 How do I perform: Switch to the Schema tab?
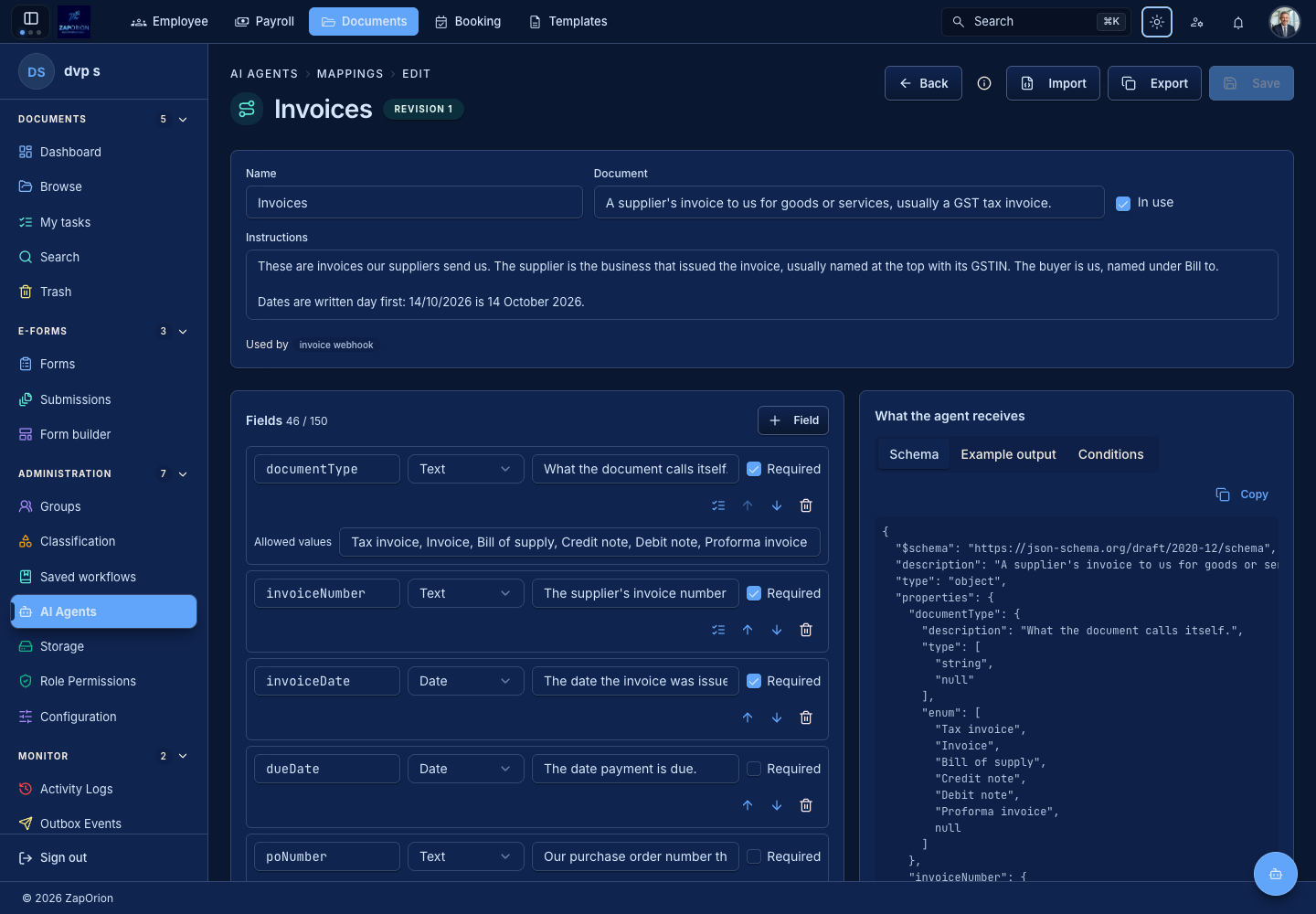[x=914, y=454]
